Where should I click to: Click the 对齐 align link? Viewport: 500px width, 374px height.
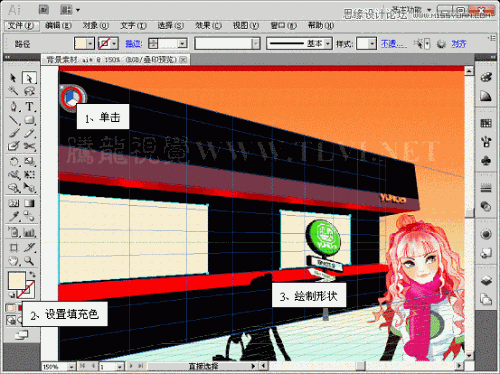click(x=459, y=44)
